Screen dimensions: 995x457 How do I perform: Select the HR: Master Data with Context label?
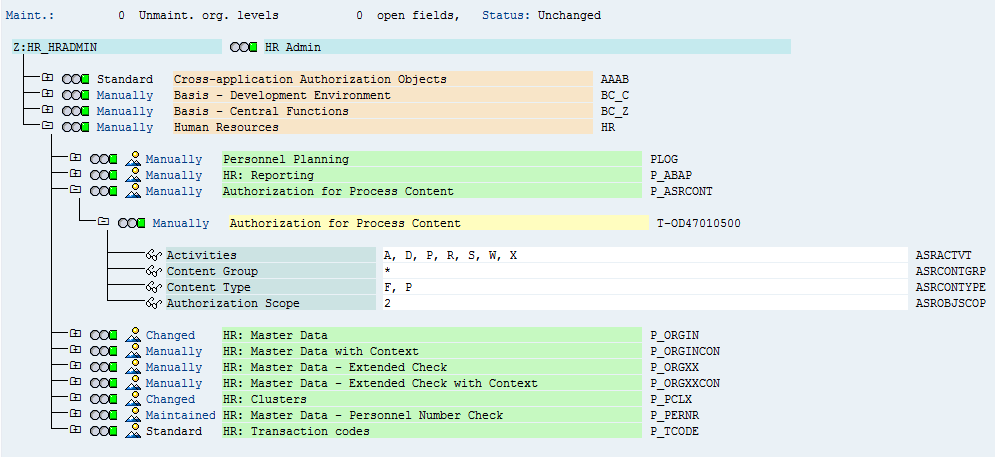click(432, 351)
